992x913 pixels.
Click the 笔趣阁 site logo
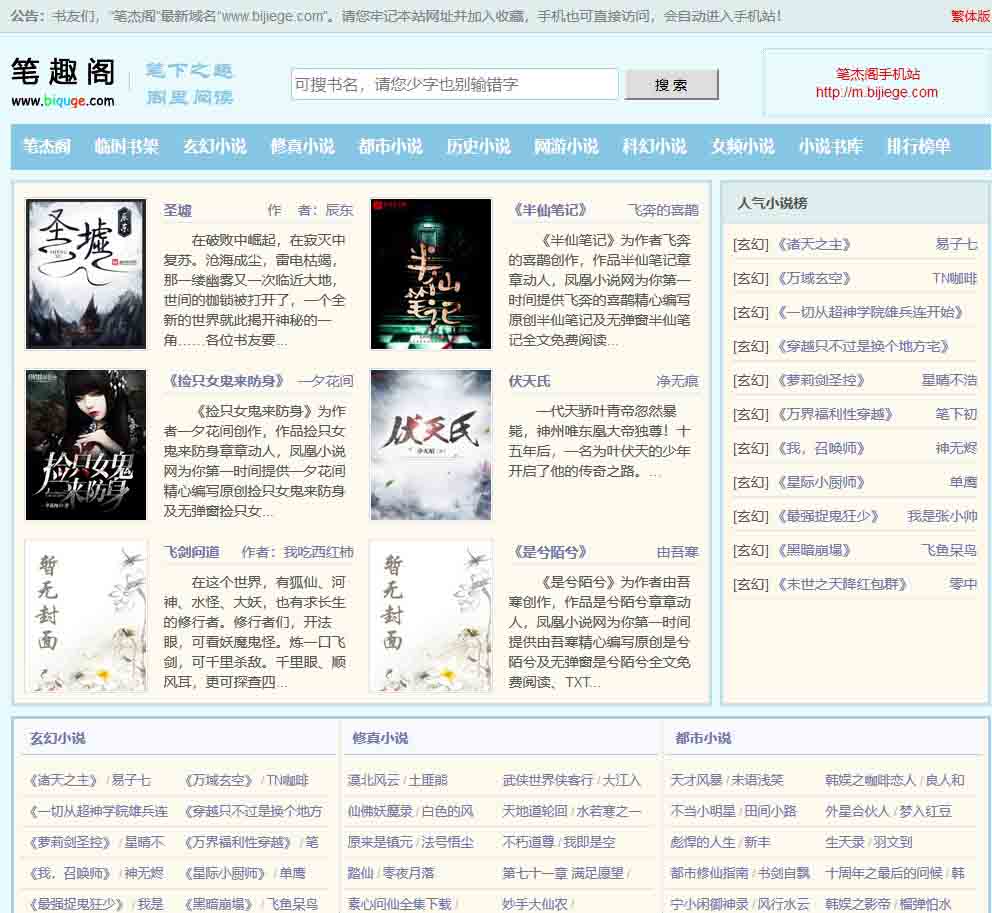pos(63,82)
